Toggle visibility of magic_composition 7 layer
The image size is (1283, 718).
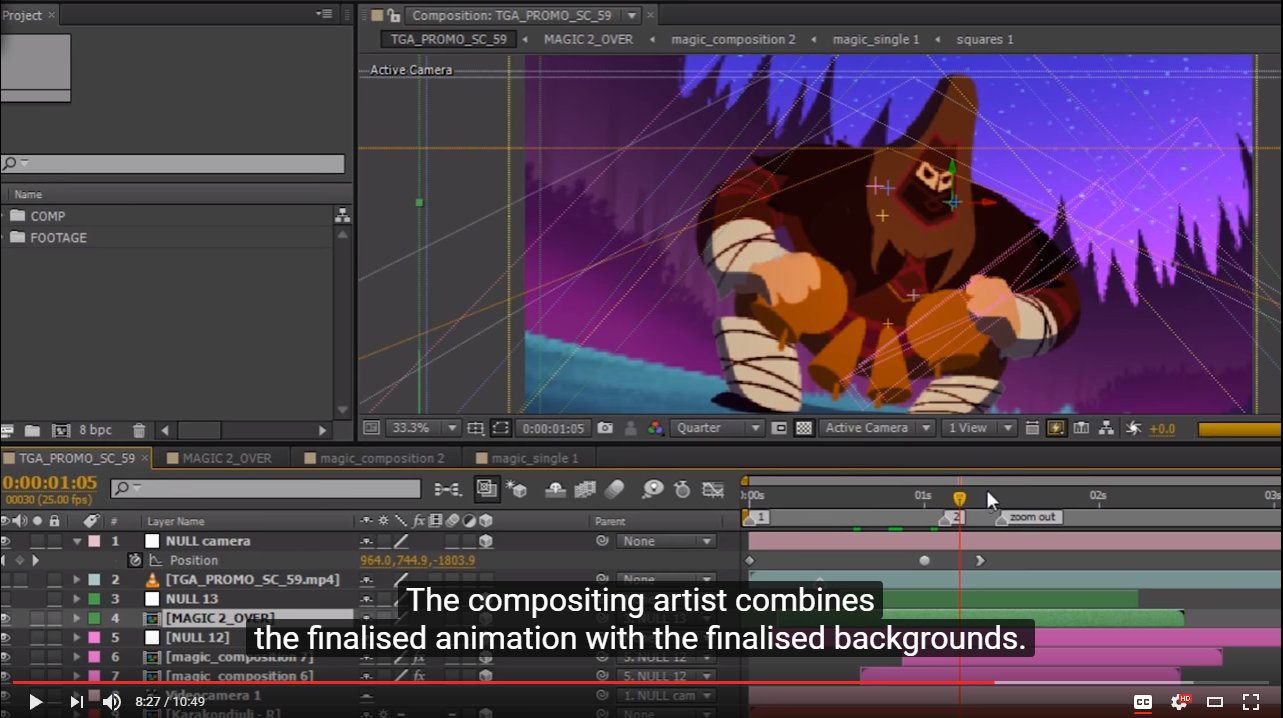point(6,657)
